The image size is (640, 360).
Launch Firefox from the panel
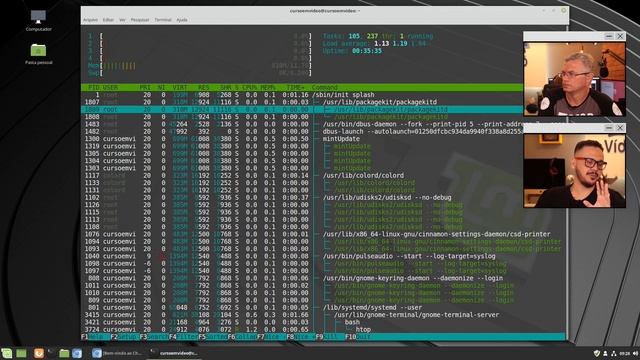click(x=39, y=353)
